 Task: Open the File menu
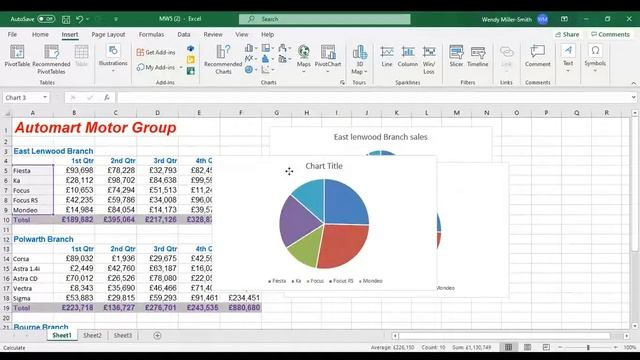tap(12, 35)
